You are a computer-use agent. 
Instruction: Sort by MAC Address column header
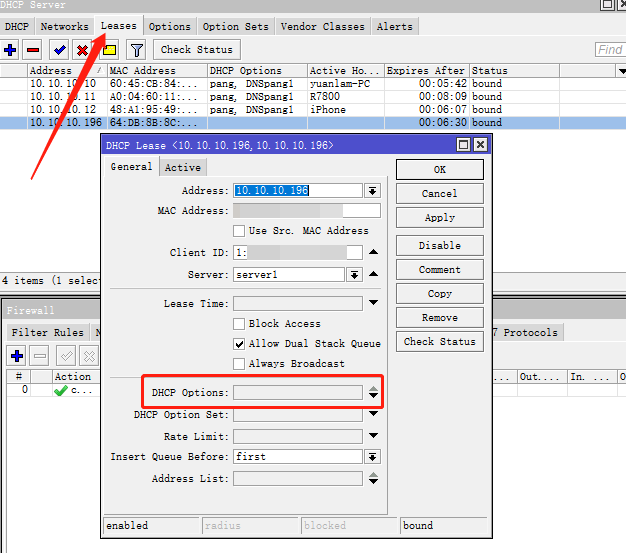coord(157,71)
